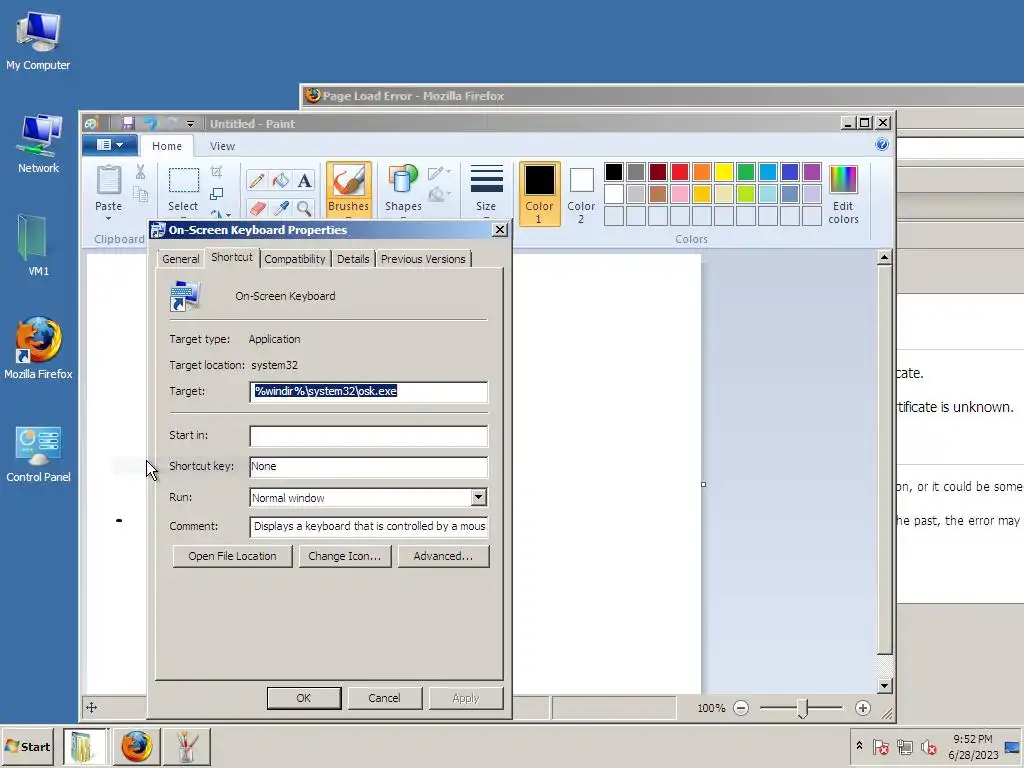The width and height of the screenshot is (1024, 768).
Task: Switch to the Previous Versions tab
Action: coord(423,259)
